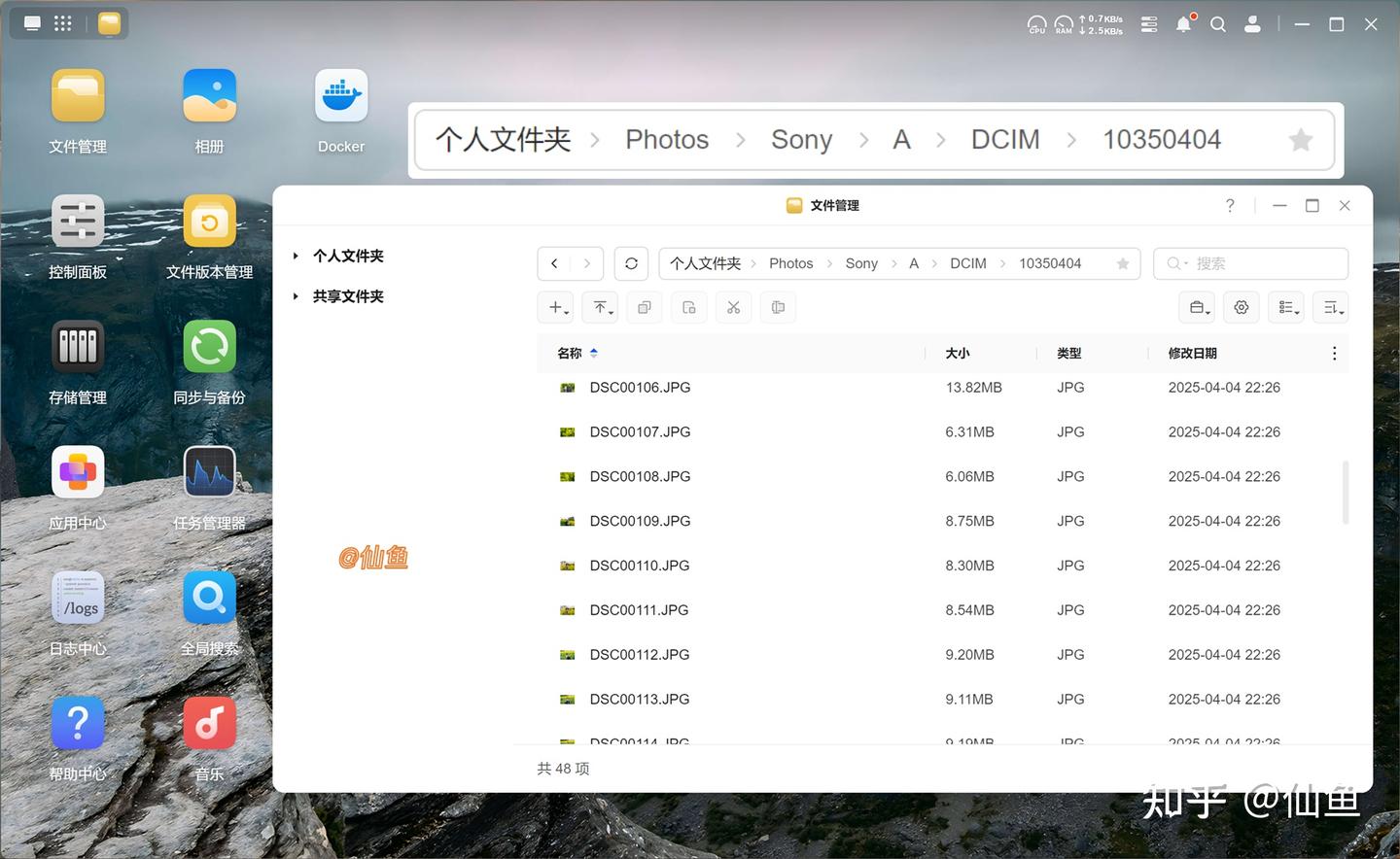This screenshot has height=859, width=1400.
Task: Open the 同步与备份 sync and backup app
Action: [209, 360]
